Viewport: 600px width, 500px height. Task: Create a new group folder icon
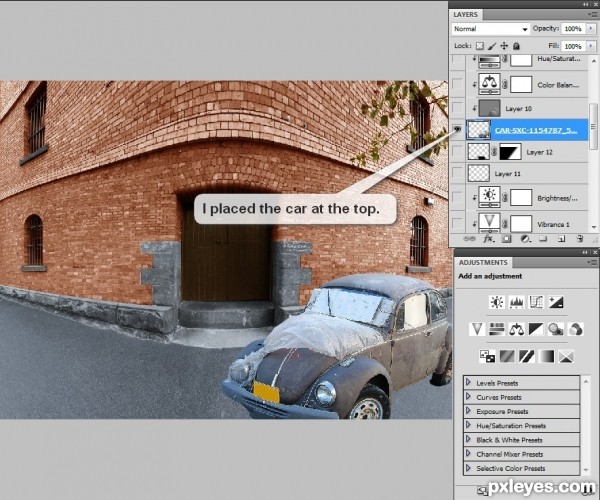coord(543,239)
